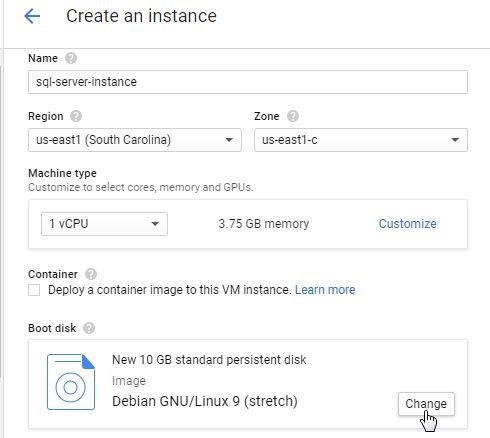
Task: Click the boot disk image icon
Action: 71,382
